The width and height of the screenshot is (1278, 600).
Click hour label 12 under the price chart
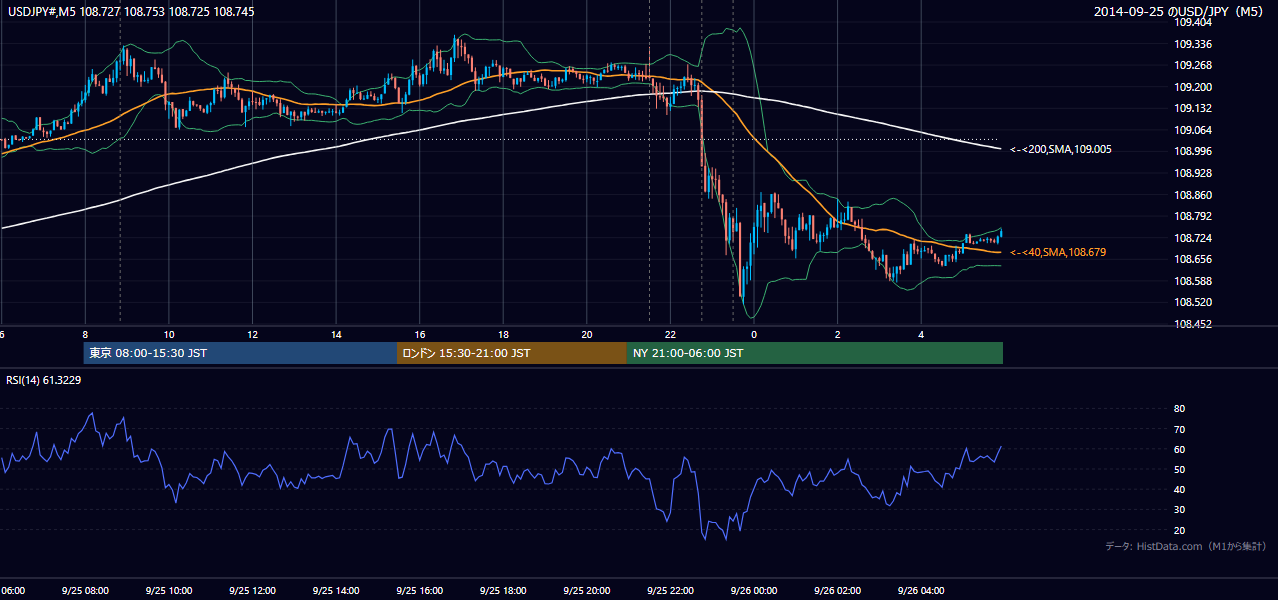(253, 335)
